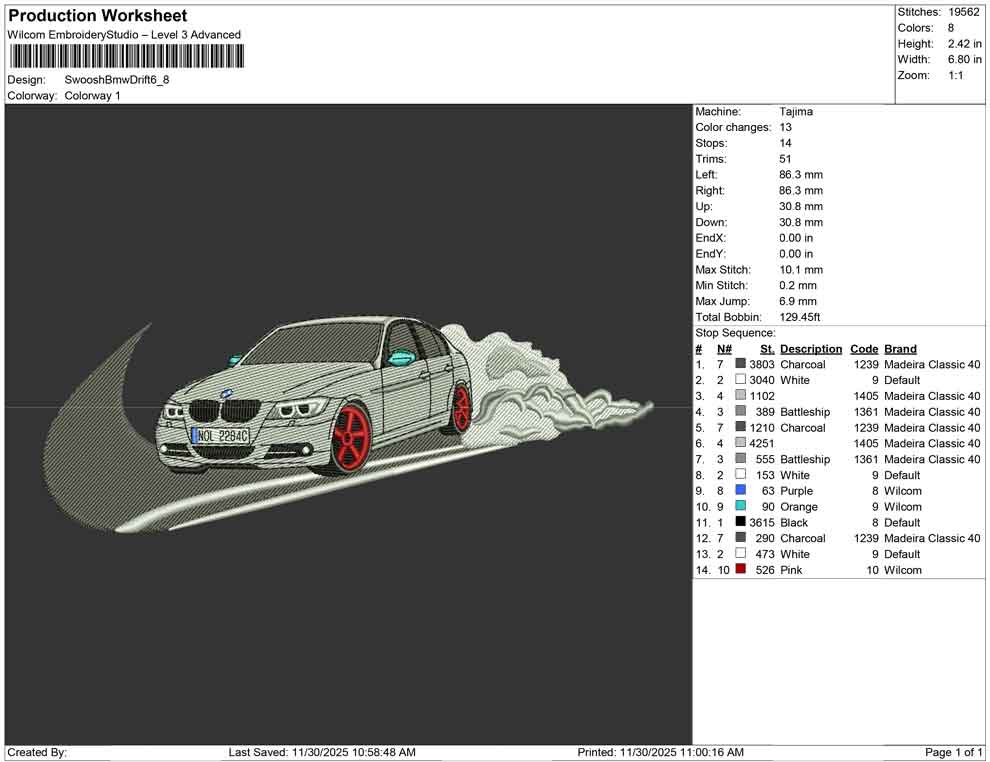990x762 pixels.
Task: Click the Orange swatch in row 10
Action: click(740, 507)
